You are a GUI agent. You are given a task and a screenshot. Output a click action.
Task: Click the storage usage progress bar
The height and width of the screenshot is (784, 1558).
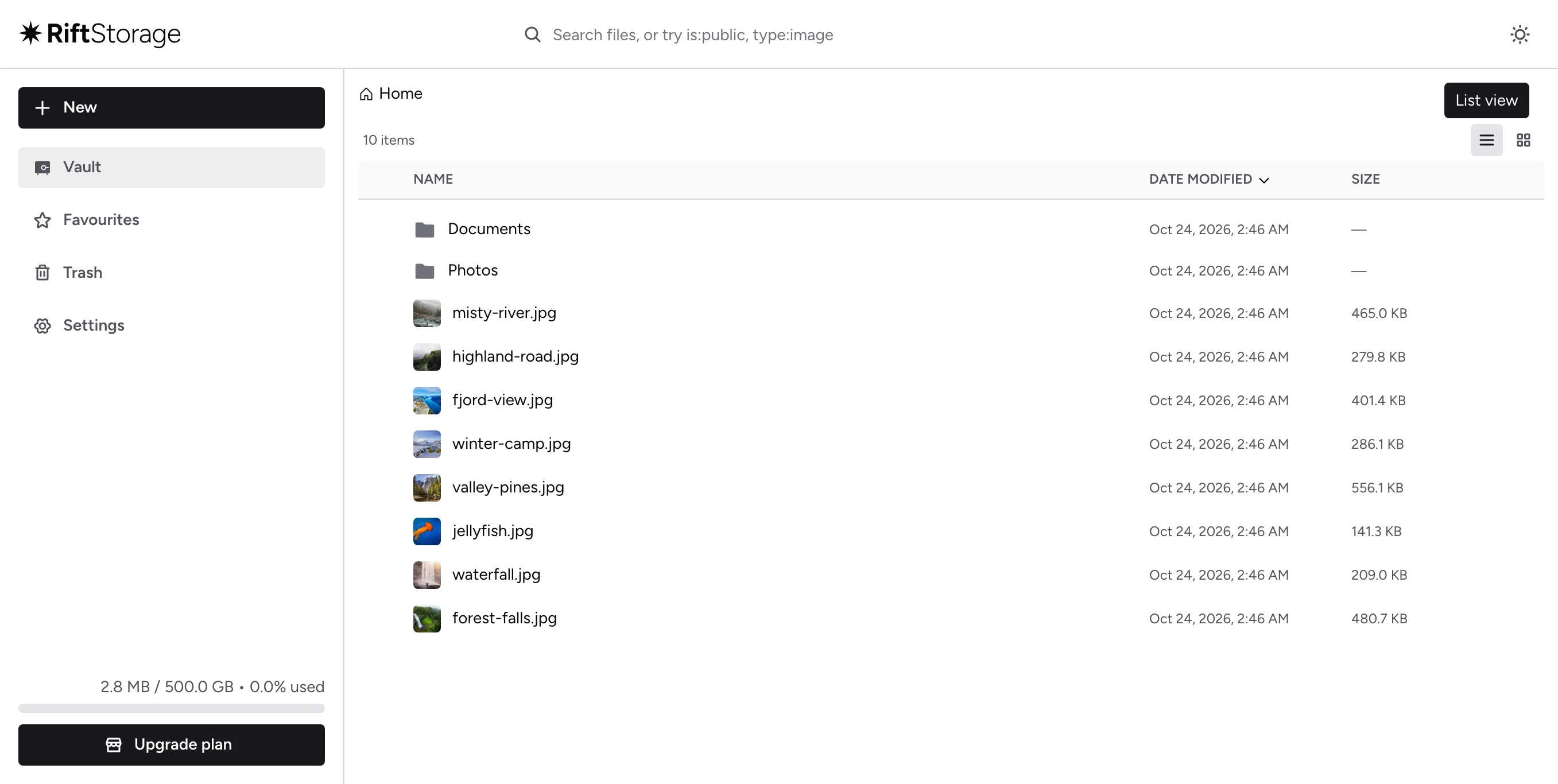coord(171,708)
